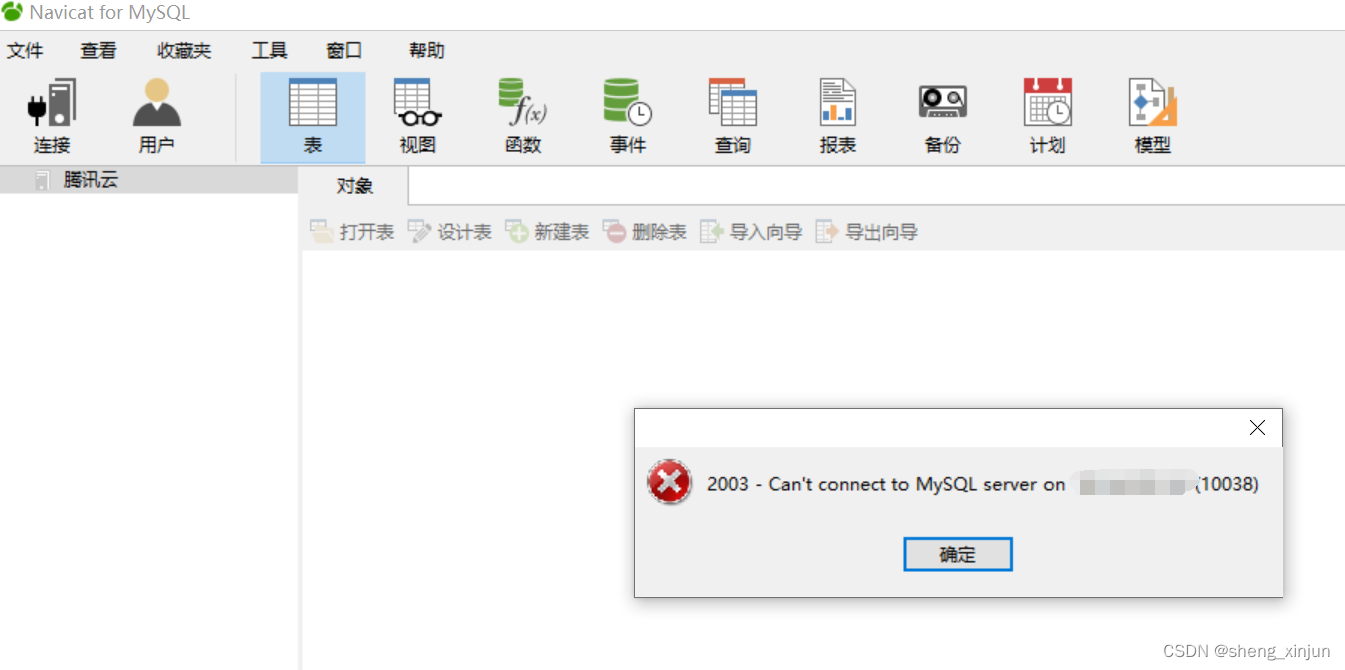Image resolution: width=1345 pixels, height=670 pixels.
Task: Switch to 视图 views
Action: tap(418, 117)
